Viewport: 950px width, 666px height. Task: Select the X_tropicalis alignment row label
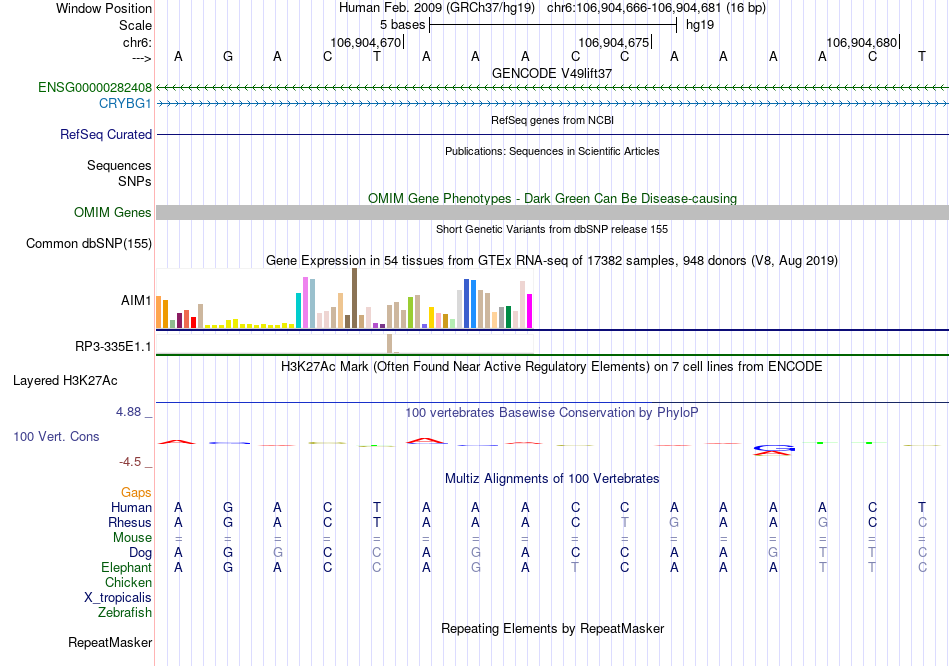pyautogui.click(x=118, y=598)
